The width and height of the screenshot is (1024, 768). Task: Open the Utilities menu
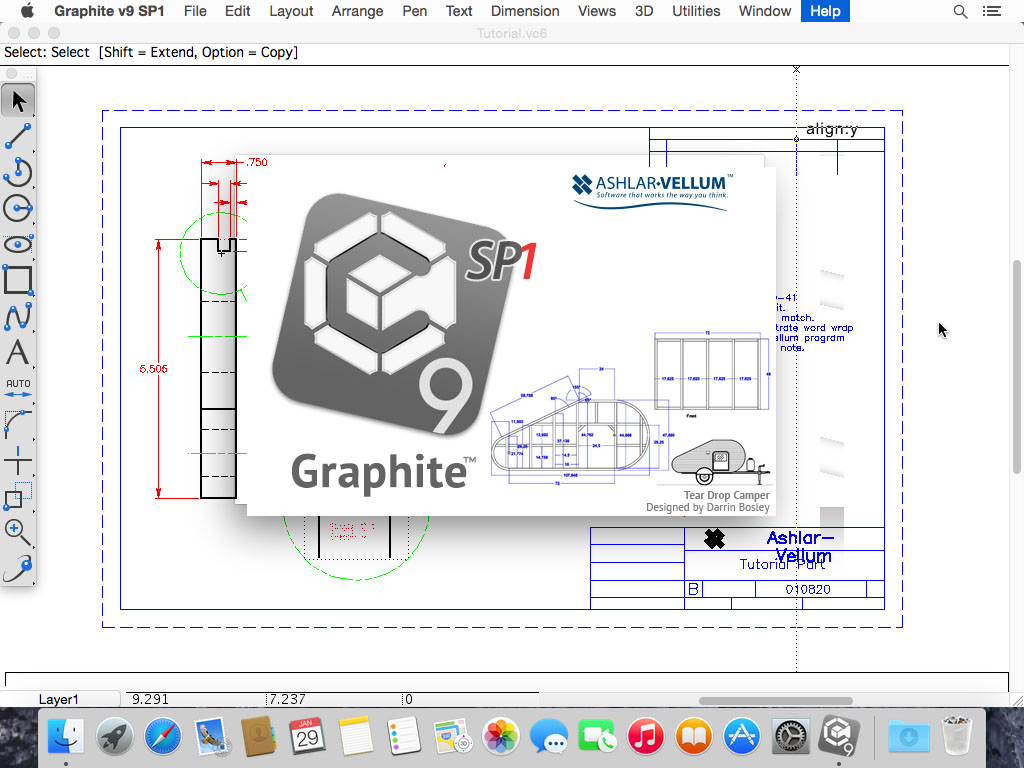click(696, 11)
